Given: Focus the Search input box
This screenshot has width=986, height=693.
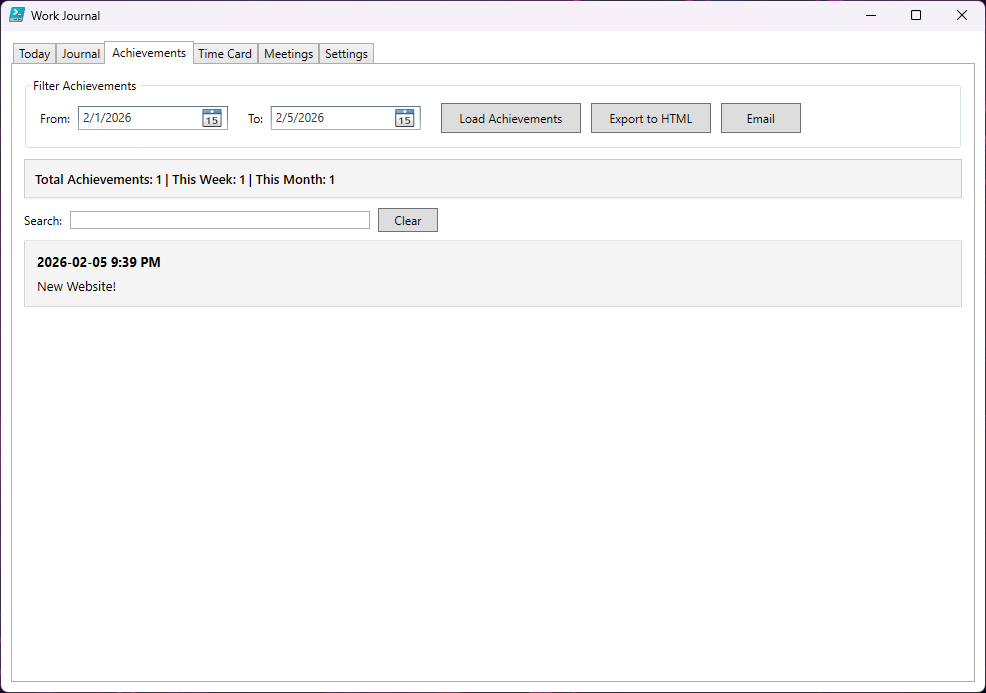Looking at the screenshot, I should 220,220.
